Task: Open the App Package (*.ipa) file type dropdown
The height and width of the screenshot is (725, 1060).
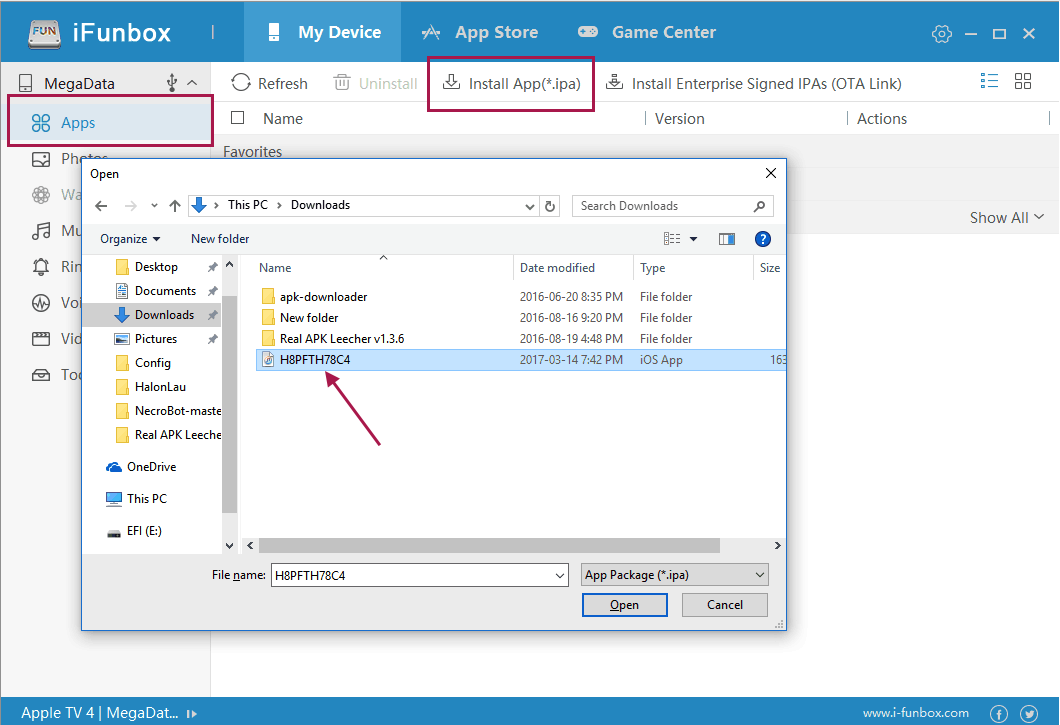Action: [674, 575]
